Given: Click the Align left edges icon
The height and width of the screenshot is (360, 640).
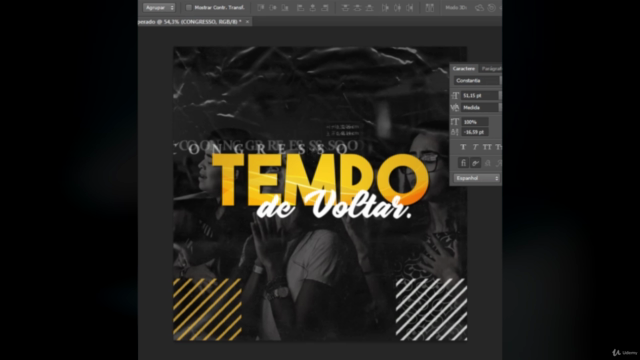Looking at the screenshot, I should click(300, 8).
